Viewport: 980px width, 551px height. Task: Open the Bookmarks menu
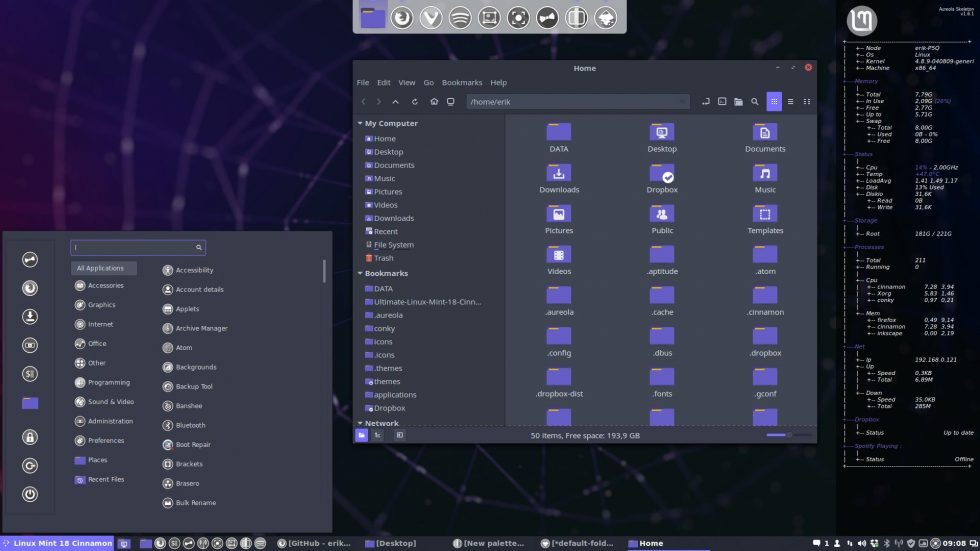tap(462, 82)
